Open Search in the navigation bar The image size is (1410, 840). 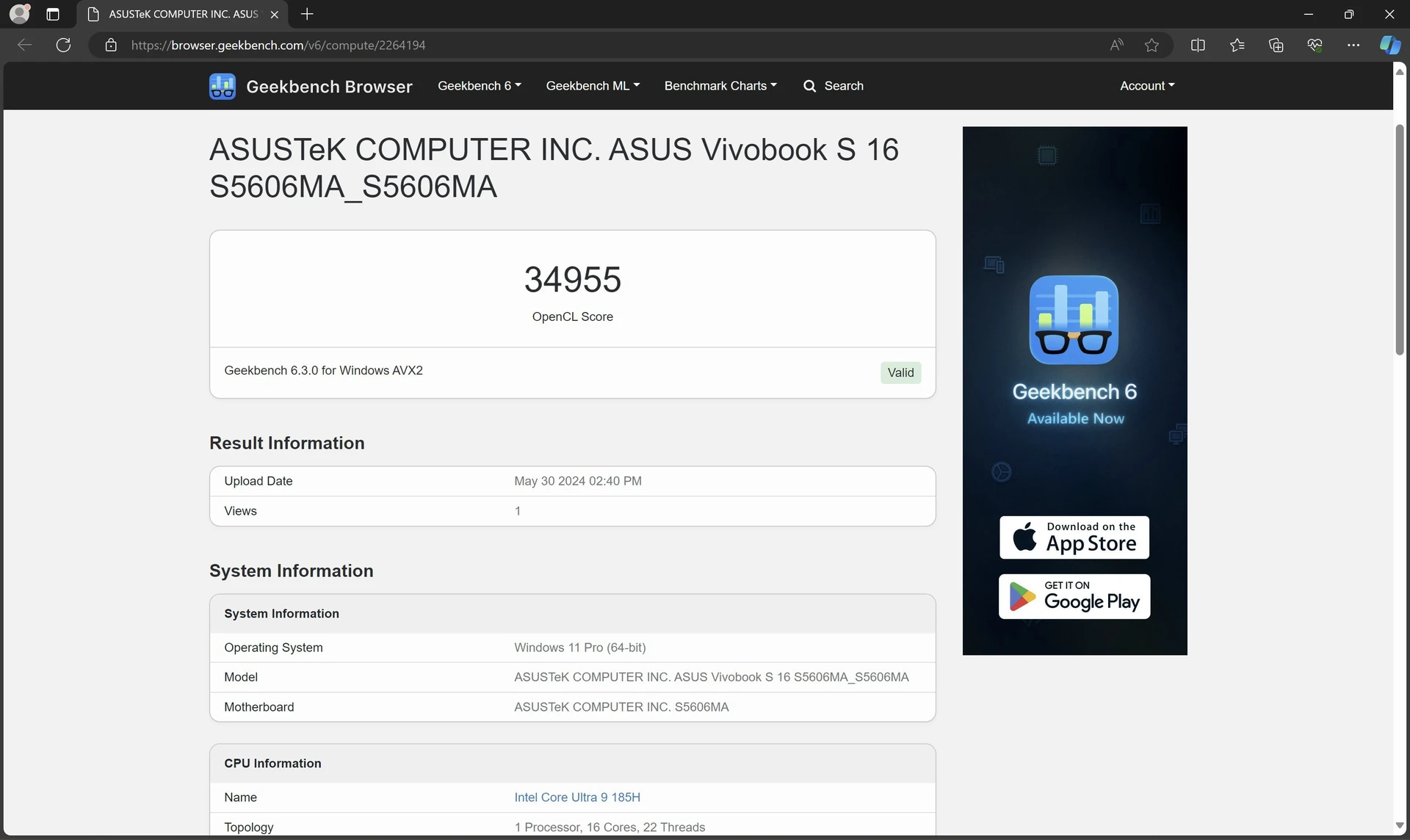click(x=834, y=86)
